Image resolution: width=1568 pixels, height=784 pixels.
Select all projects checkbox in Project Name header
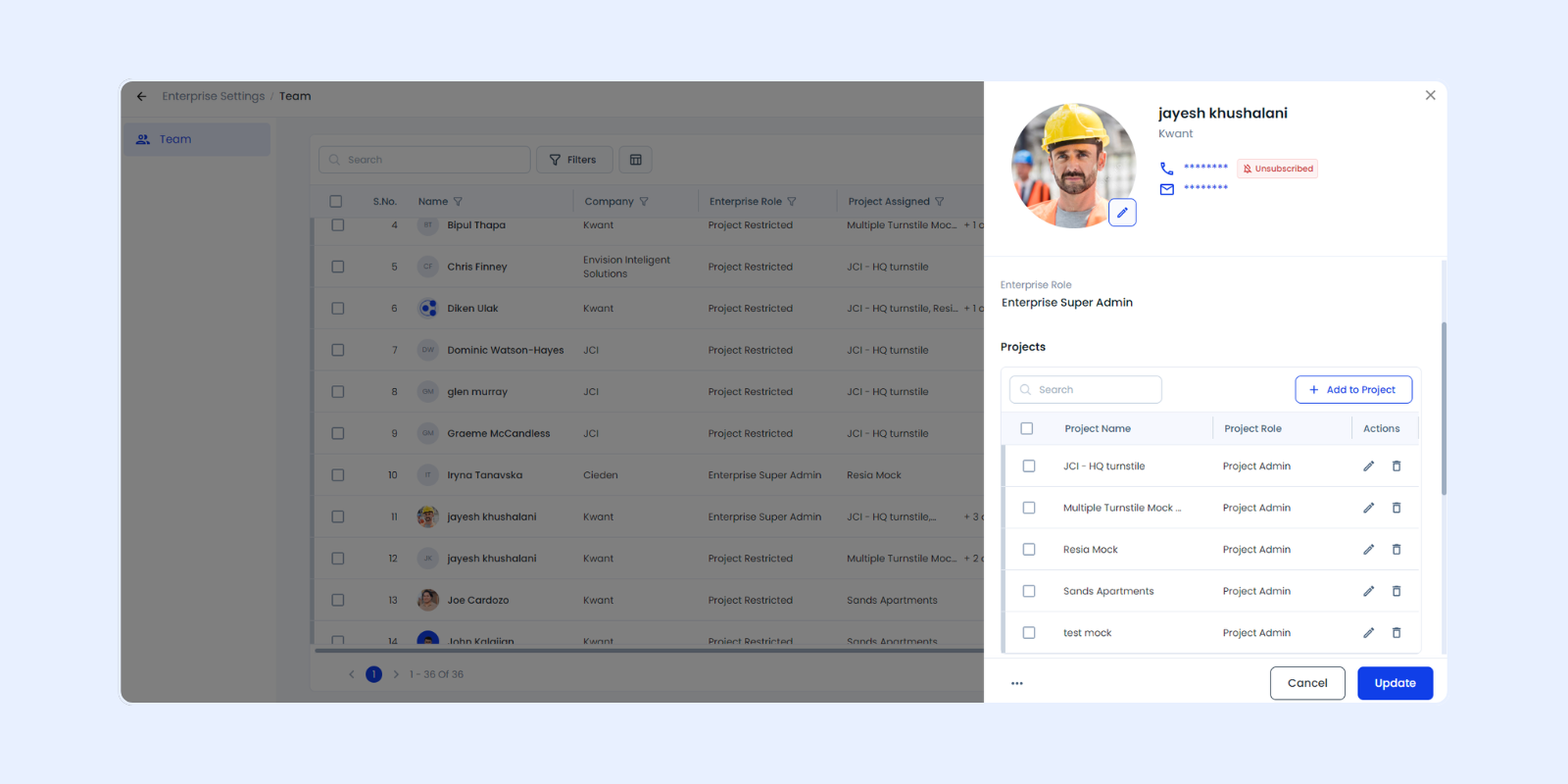1027,428
